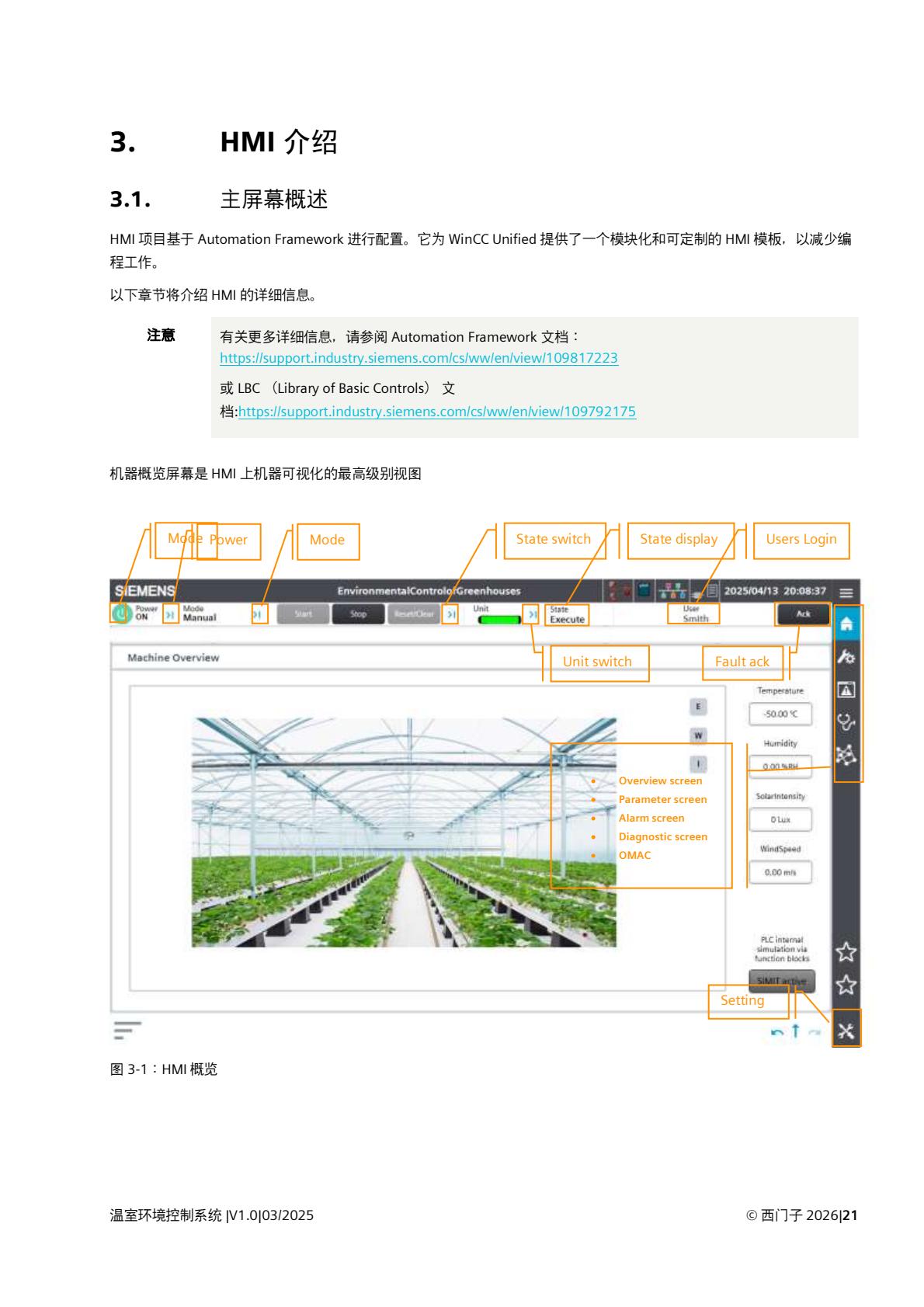The height and width of the screenshot is (1307, 924).
Task: Click the Temperature value field
Action: (780, 714)
